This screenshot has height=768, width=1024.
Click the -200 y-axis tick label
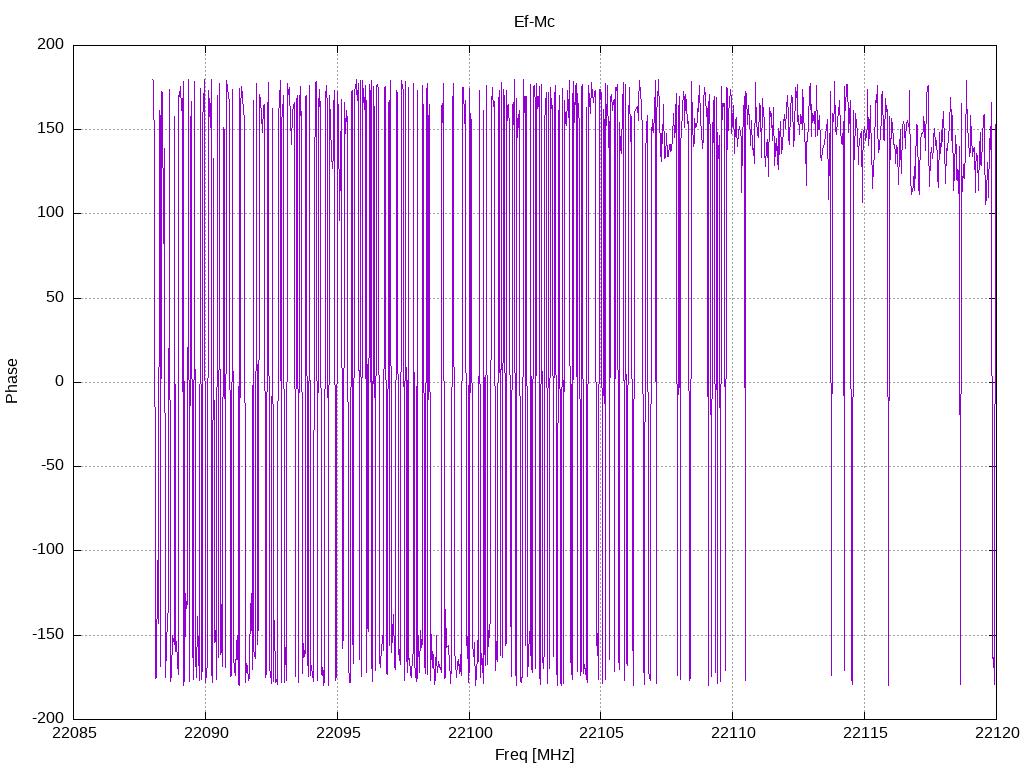pos(48,718)
